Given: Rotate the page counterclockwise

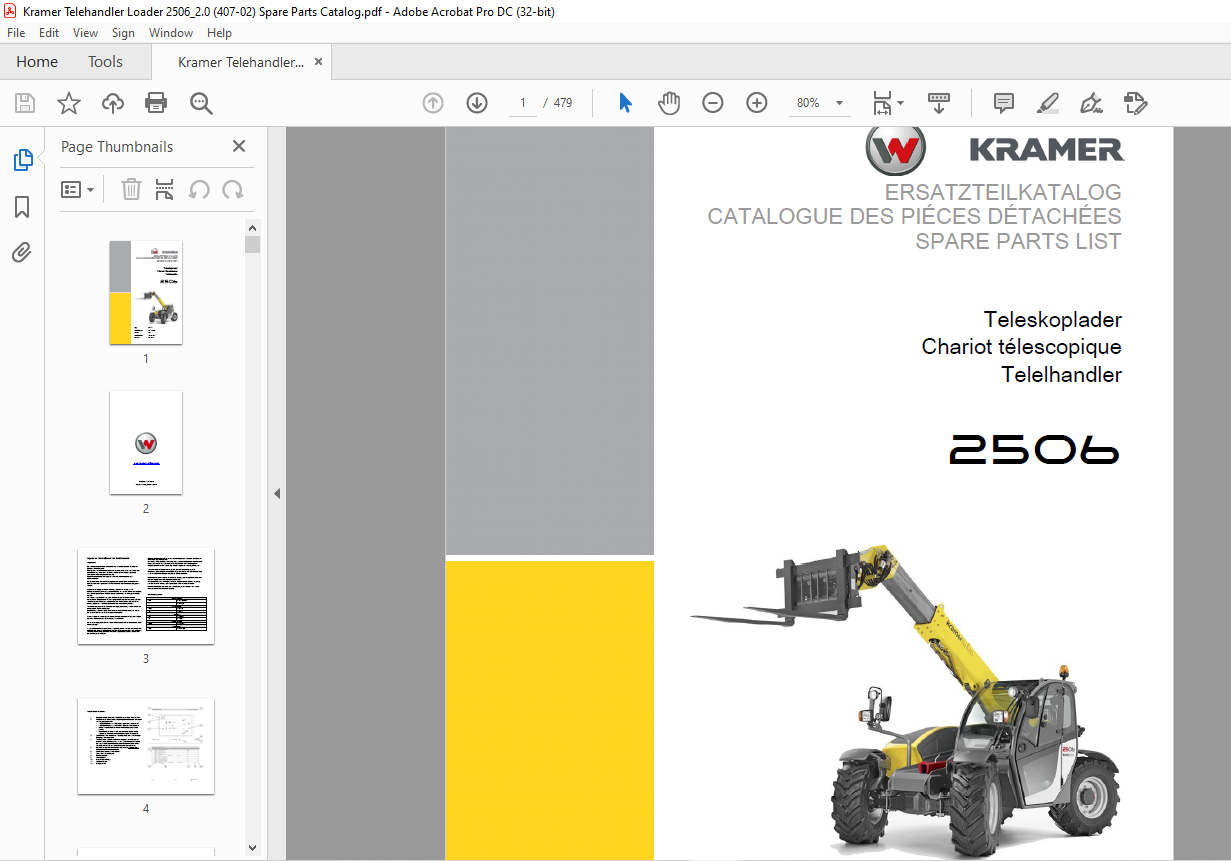Looking at the screenshot, I should click(199, 189).
